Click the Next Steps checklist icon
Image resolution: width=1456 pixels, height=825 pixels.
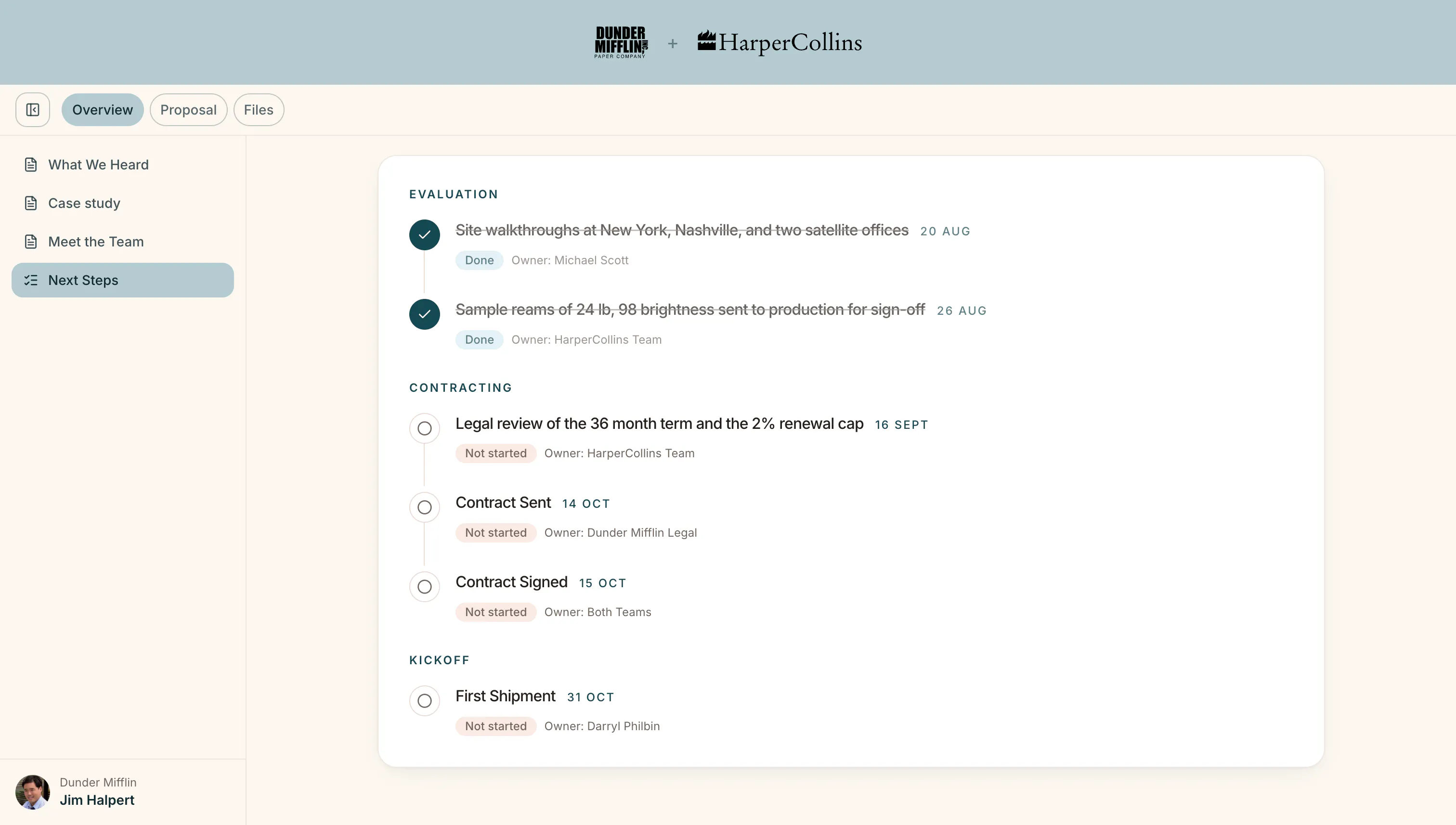point(31,281)
